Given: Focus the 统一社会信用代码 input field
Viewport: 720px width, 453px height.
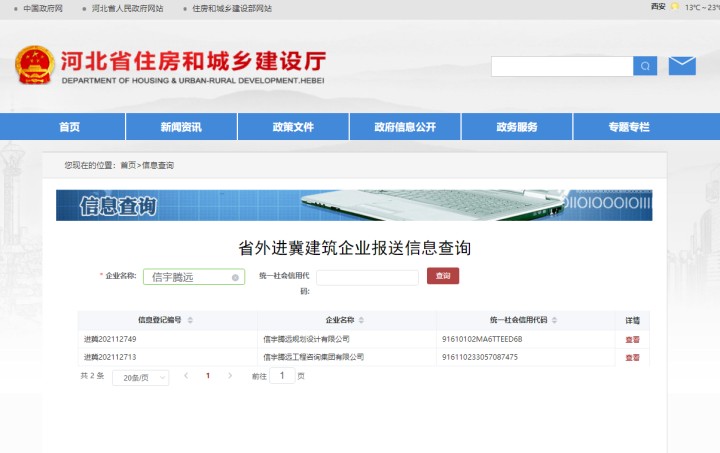Looking at the screenshot, I should click(367, 277).
